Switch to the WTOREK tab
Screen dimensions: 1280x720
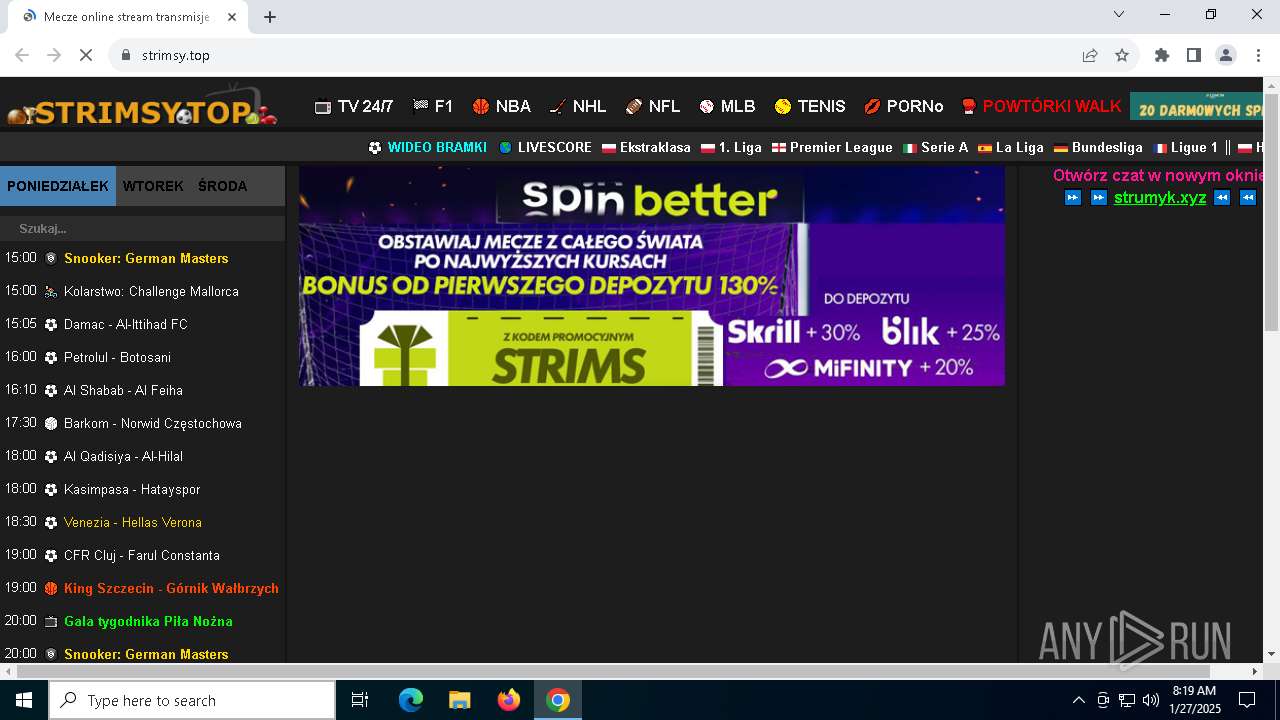coord(153,186)
